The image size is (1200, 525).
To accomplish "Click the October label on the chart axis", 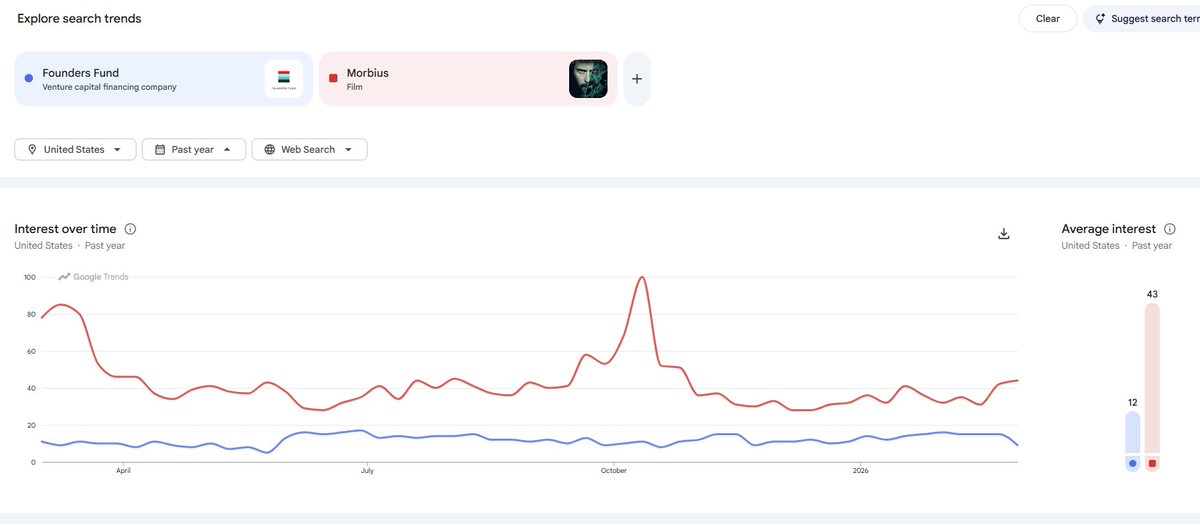I will tap(613, 469).
